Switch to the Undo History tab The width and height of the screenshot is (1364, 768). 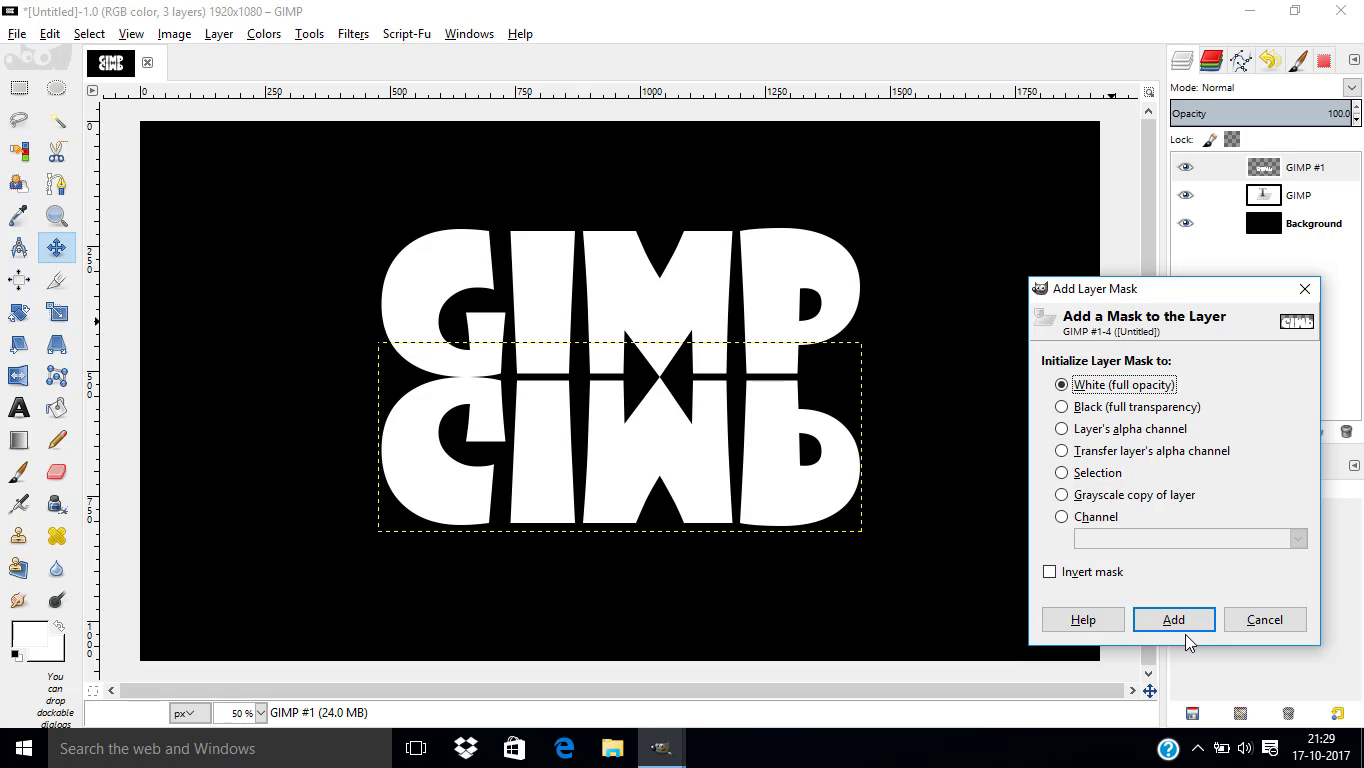[x=1269, y=61]
